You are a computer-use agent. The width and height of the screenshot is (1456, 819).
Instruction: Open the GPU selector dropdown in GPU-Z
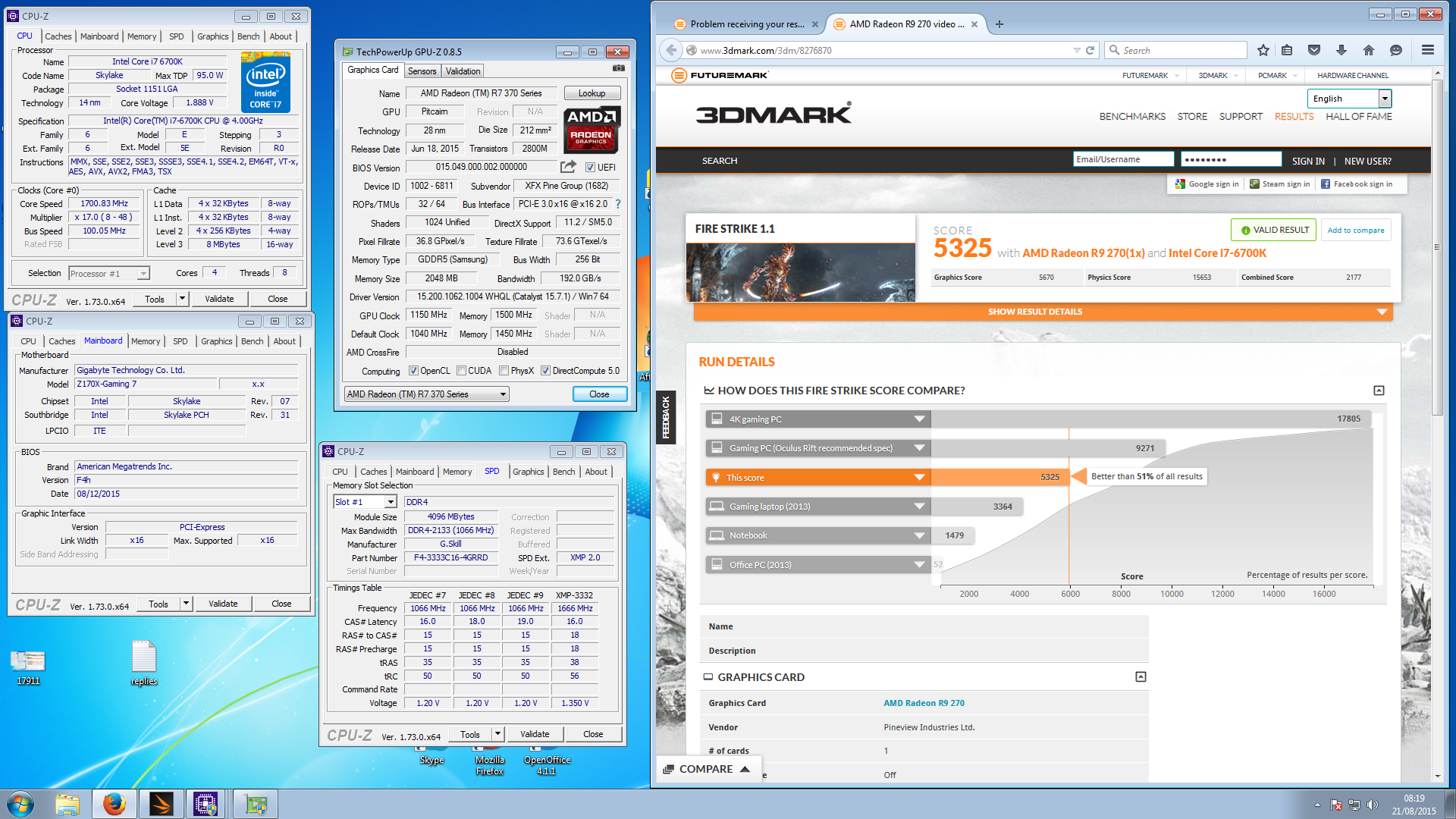[426, 394]
